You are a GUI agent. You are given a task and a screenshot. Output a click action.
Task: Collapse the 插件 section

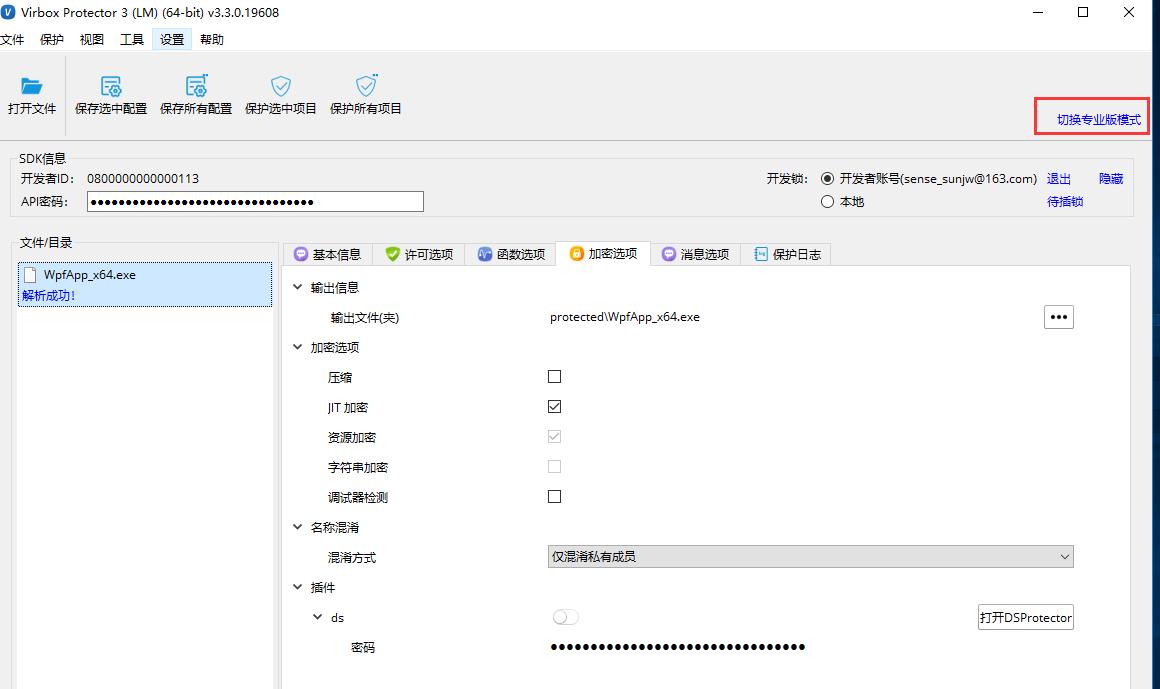297,587
